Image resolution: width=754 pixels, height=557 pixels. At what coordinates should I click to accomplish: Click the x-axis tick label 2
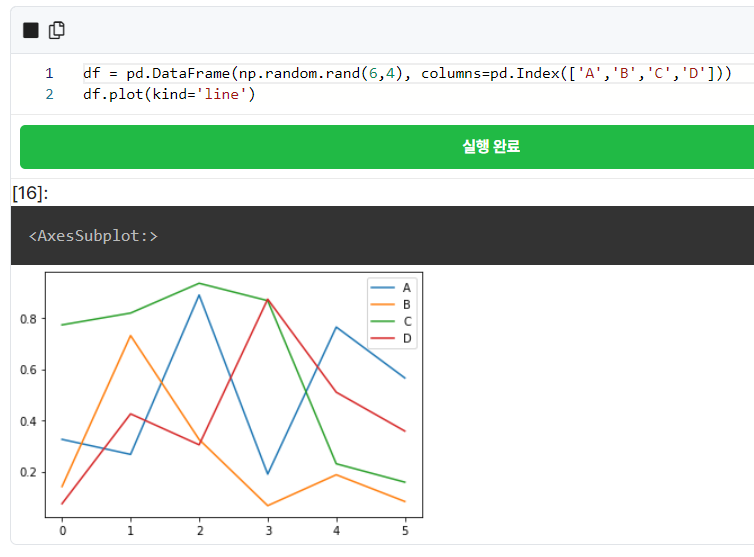click(x=200, y=531)
